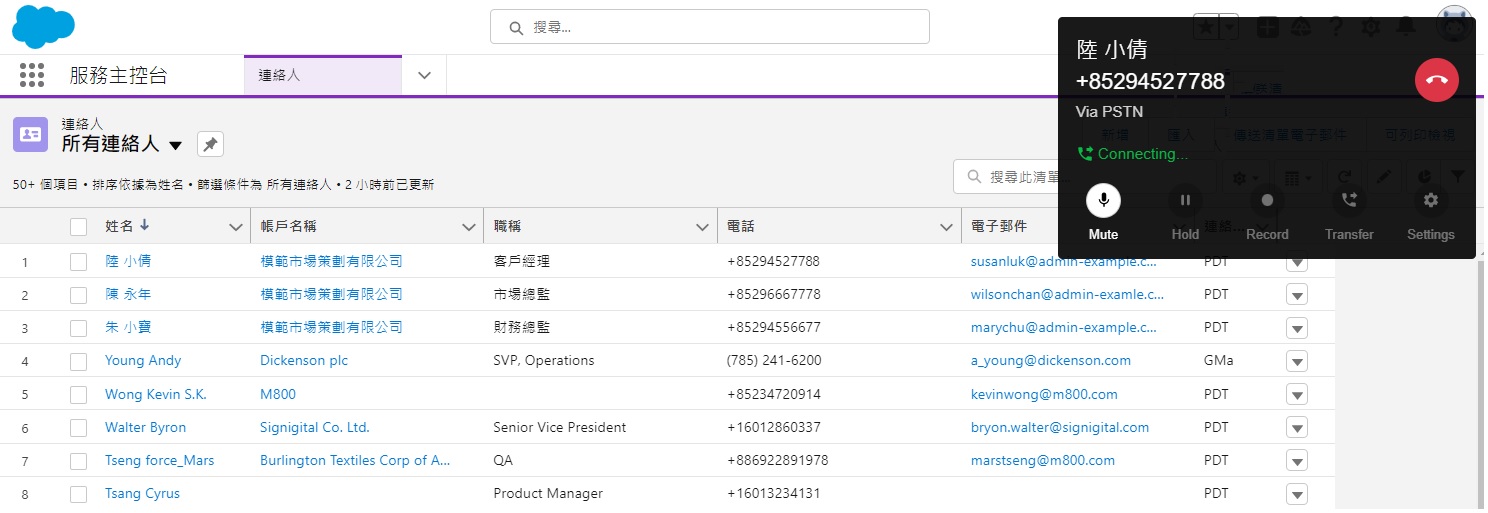
Task: Select checkbox for 陳 永年 row
Action: click(78, 295)
